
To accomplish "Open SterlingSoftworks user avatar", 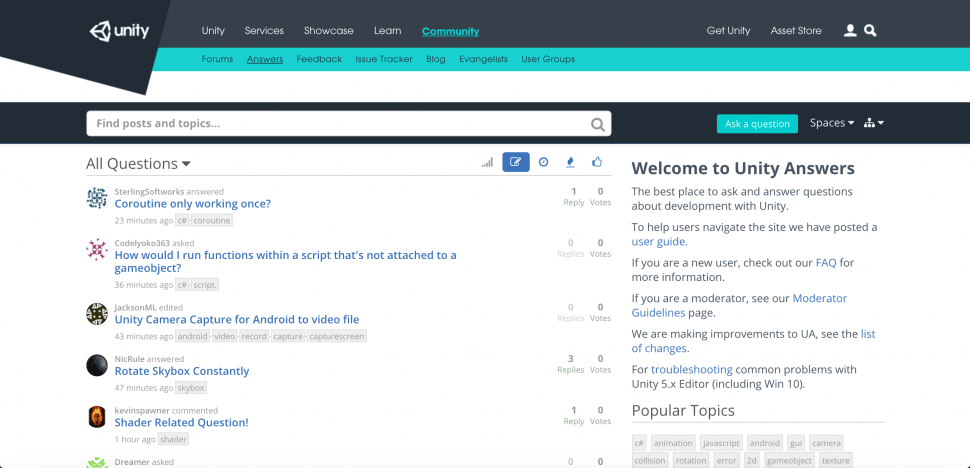I will [x=97, y=198].
